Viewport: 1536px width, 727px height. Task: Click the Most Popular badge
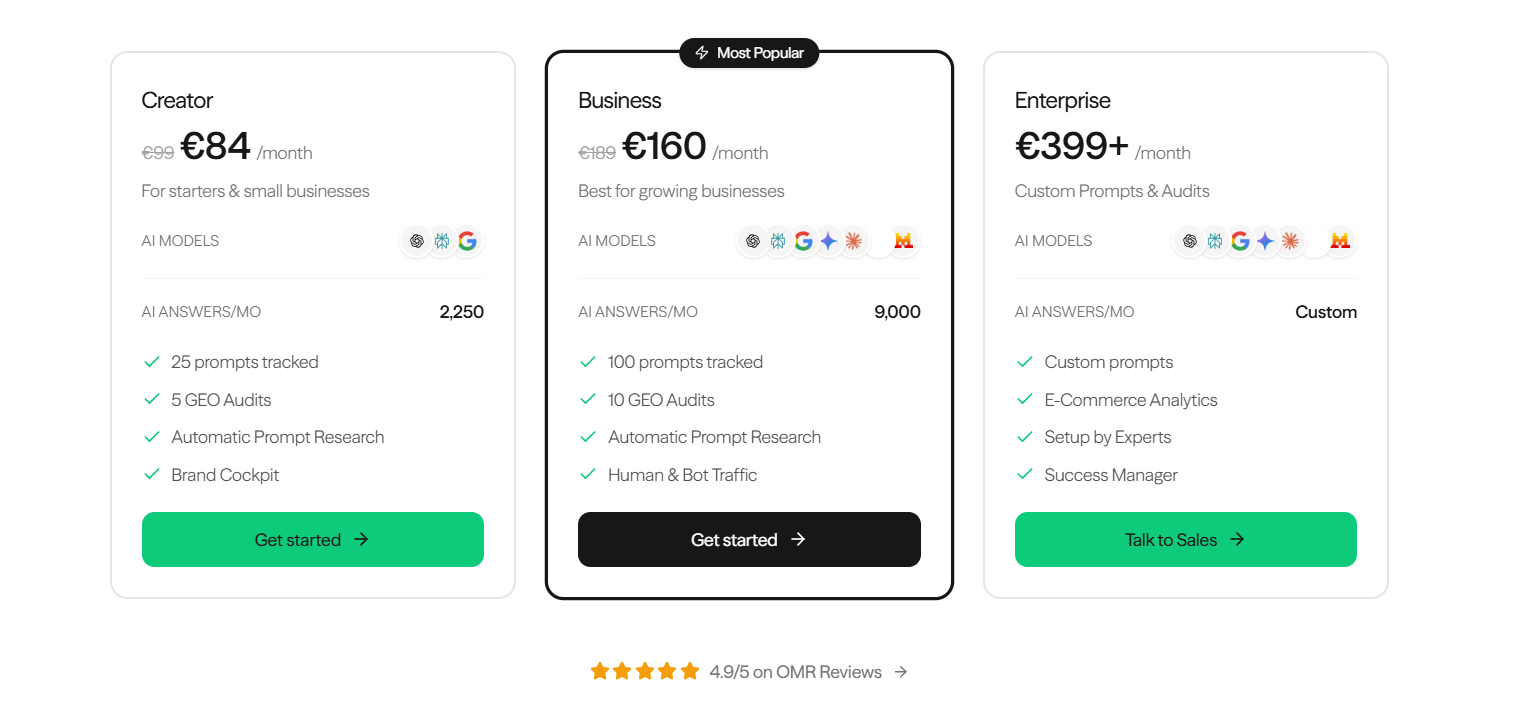click(749, 53)
